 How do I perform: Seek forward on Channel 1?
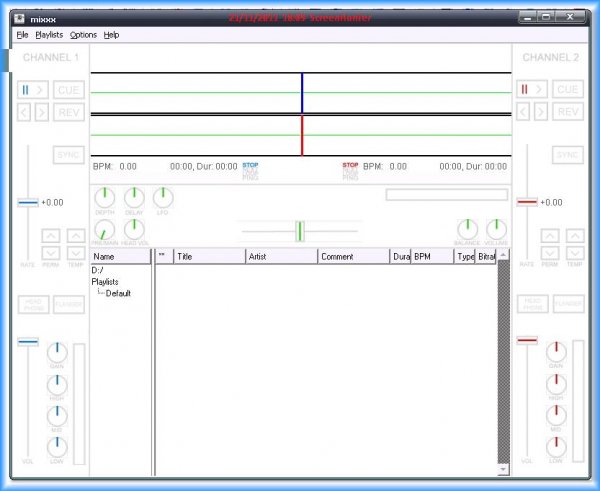click(42, 113)
